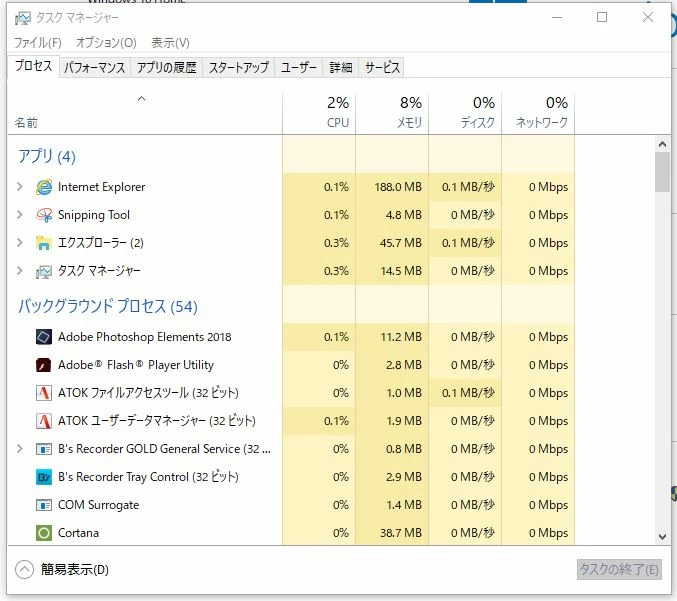This screenshot has width=677, height=601.
Task: Click the sort arrow above 名前 column
Action: (x=141, y=99)
